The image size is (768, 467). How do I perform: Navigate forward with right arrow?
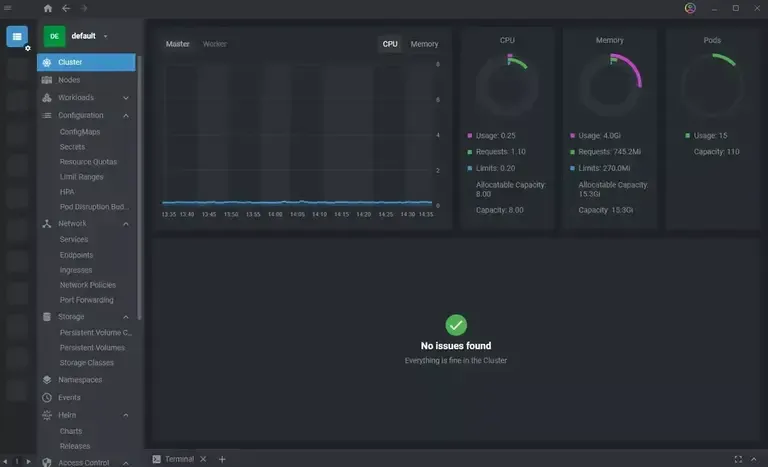(84, 8)
